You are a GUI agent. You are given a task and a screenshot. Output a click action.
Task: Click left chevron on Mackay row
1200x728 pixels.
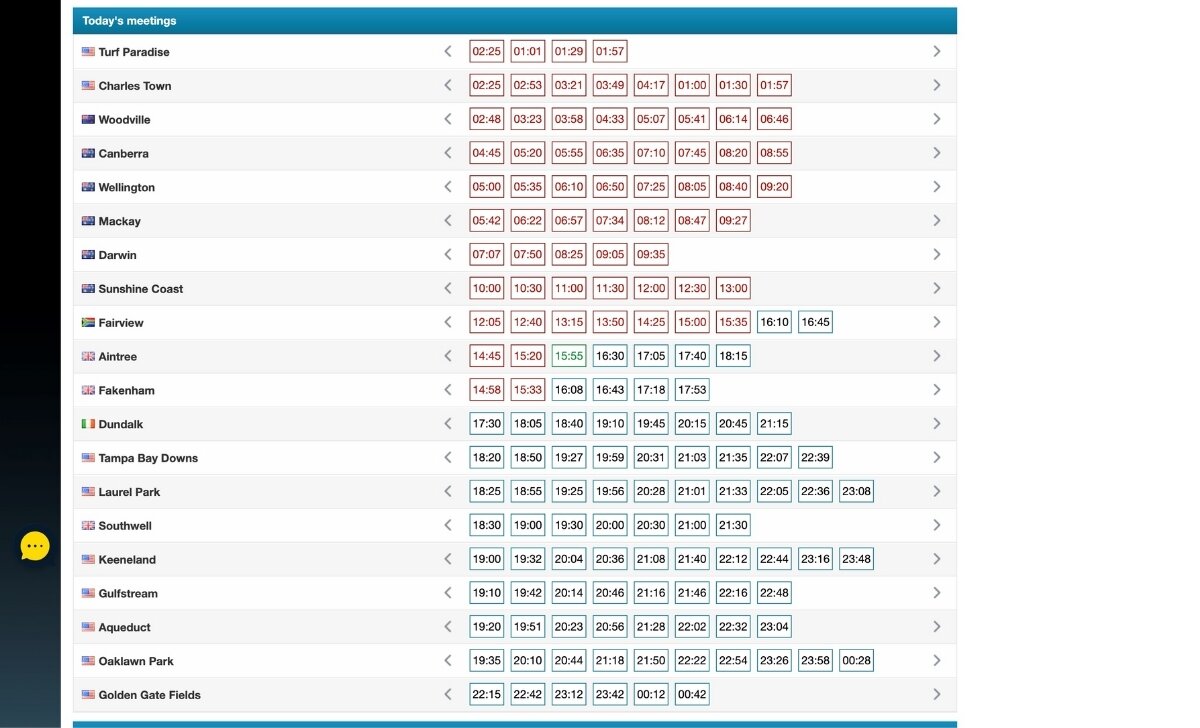point(448,220)
